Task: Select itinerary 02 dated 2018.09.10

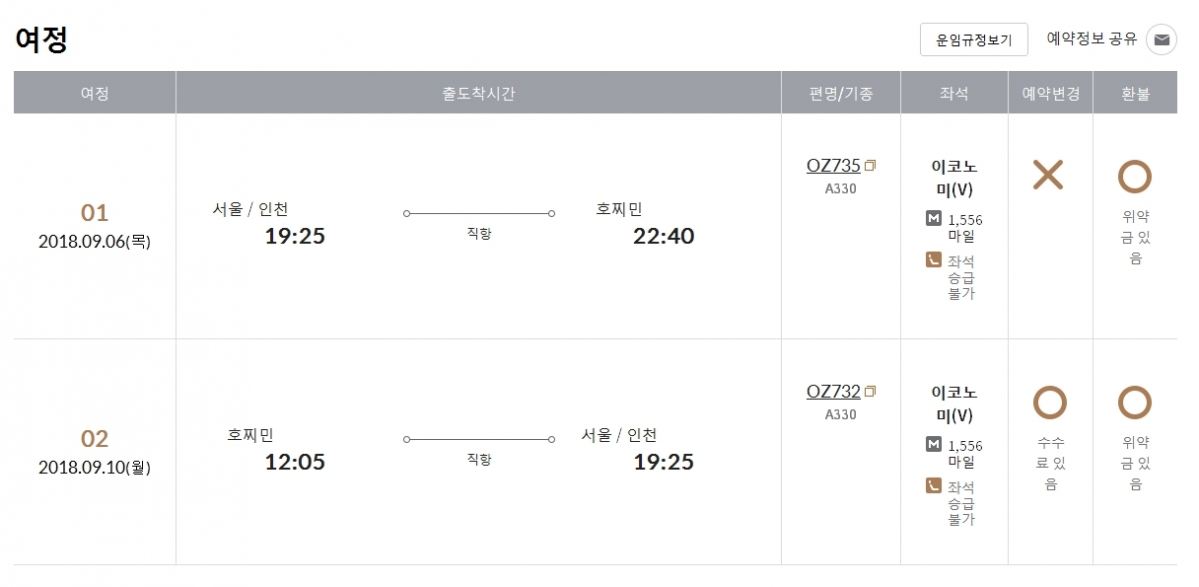Action: [x=95, y=452]
